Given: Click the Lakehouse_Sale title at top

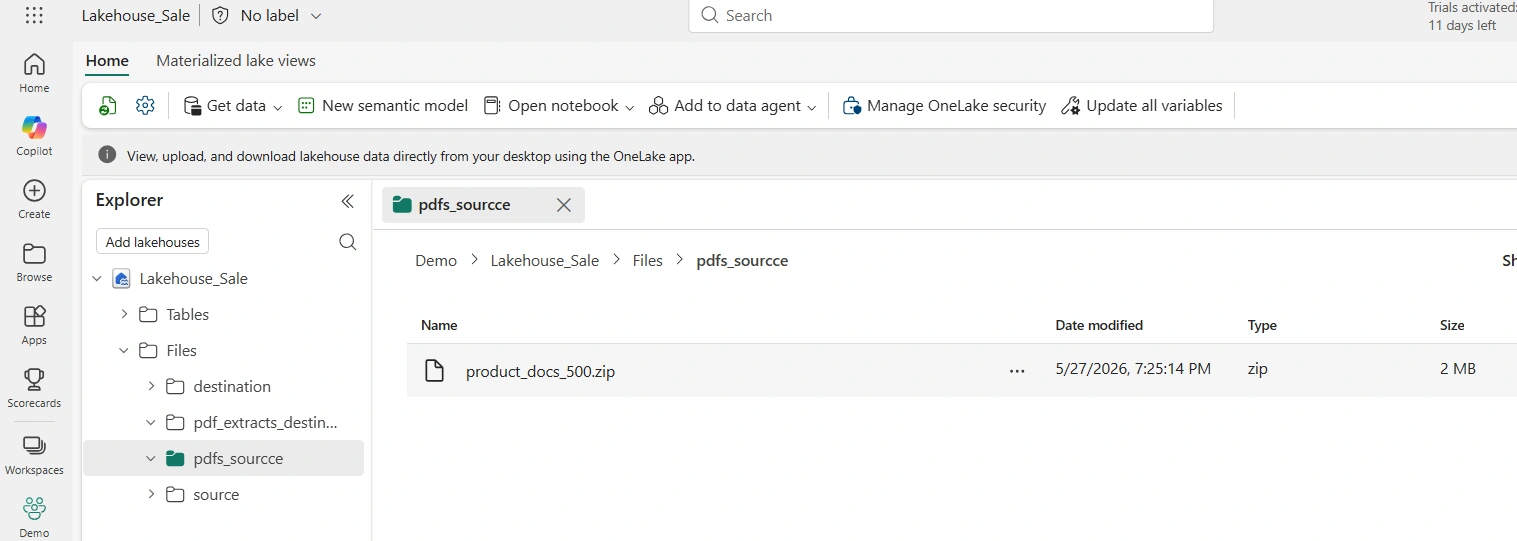Looking at the screenshot, I should (x=136, y=16).
